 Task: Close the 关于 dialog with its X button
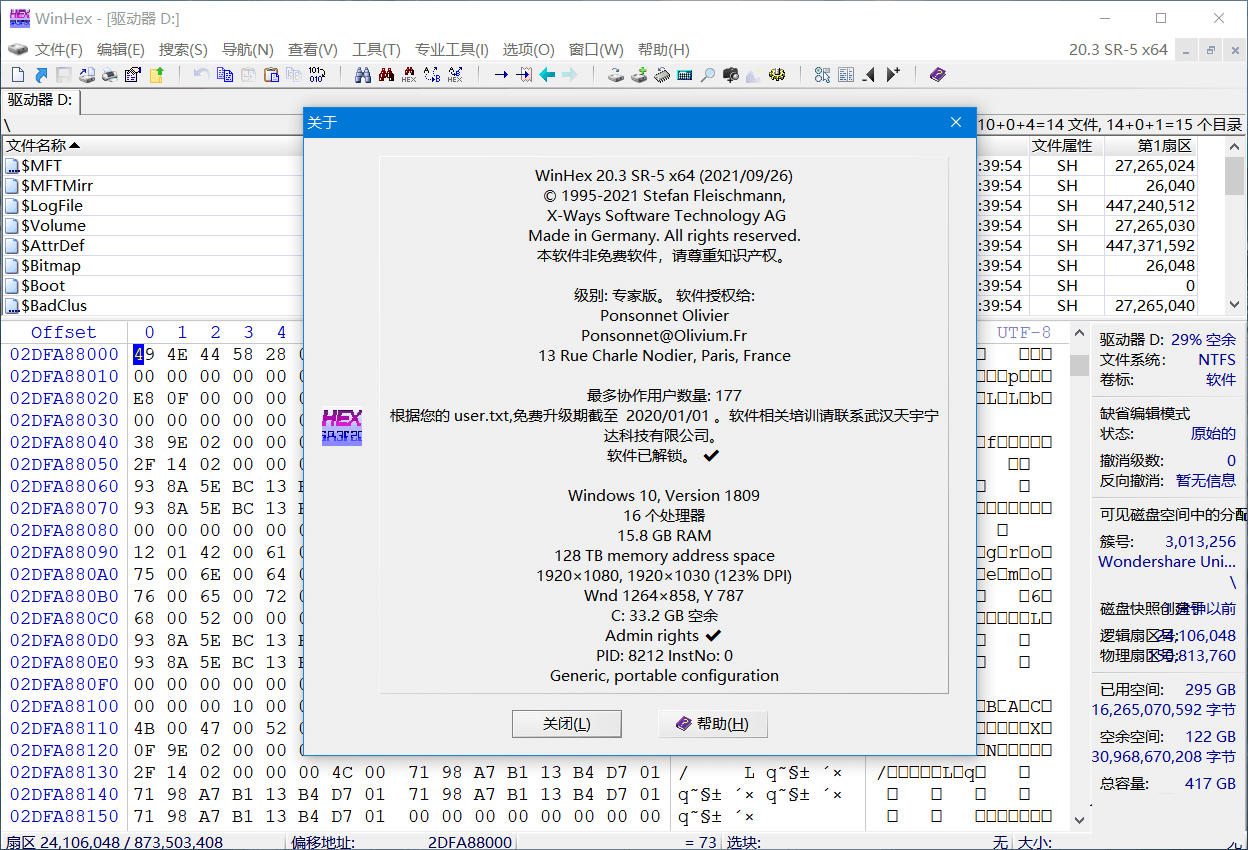point(956,123)
